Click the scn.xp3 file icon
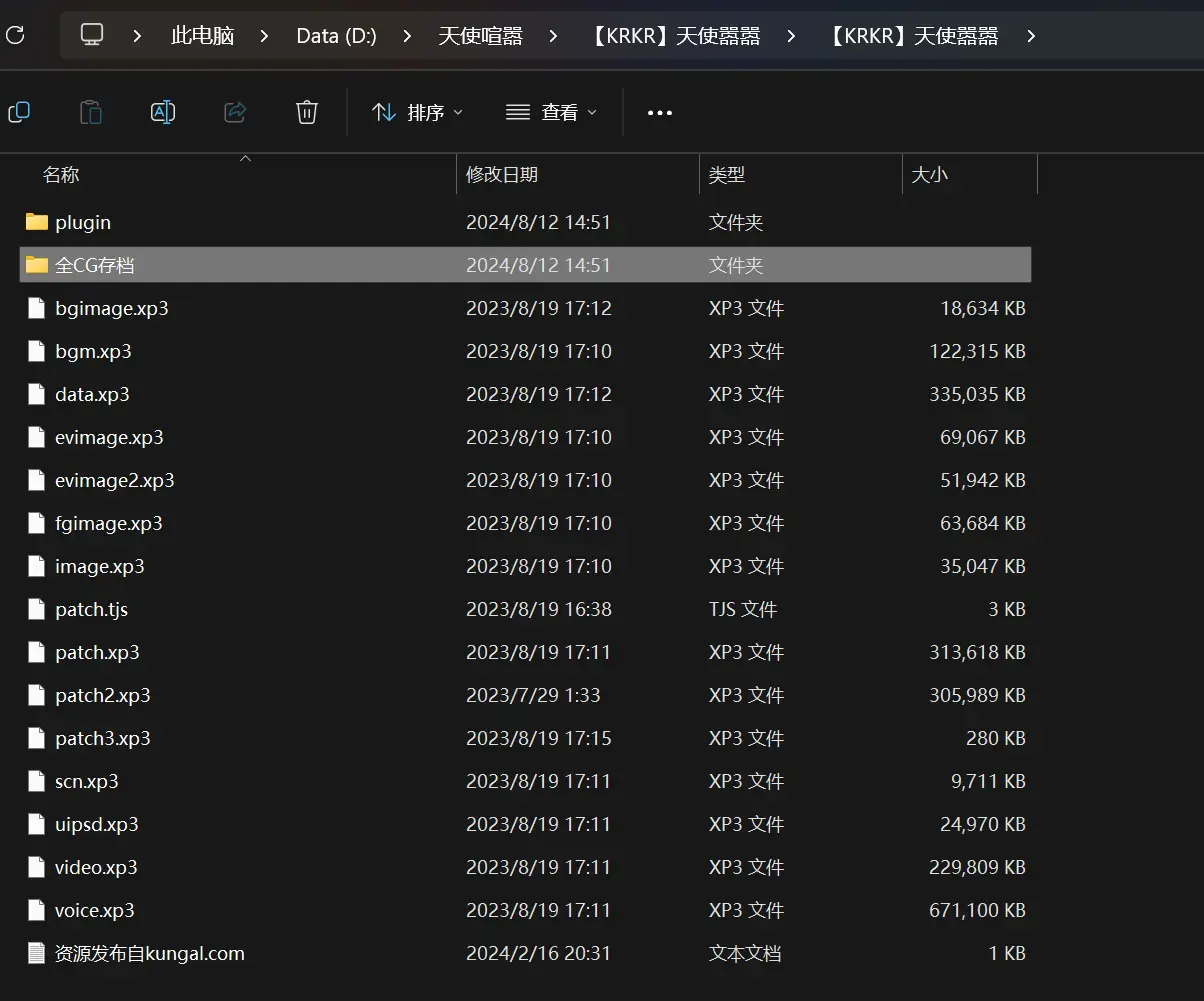1204x1001 pixels. click(x=37, y=781)
